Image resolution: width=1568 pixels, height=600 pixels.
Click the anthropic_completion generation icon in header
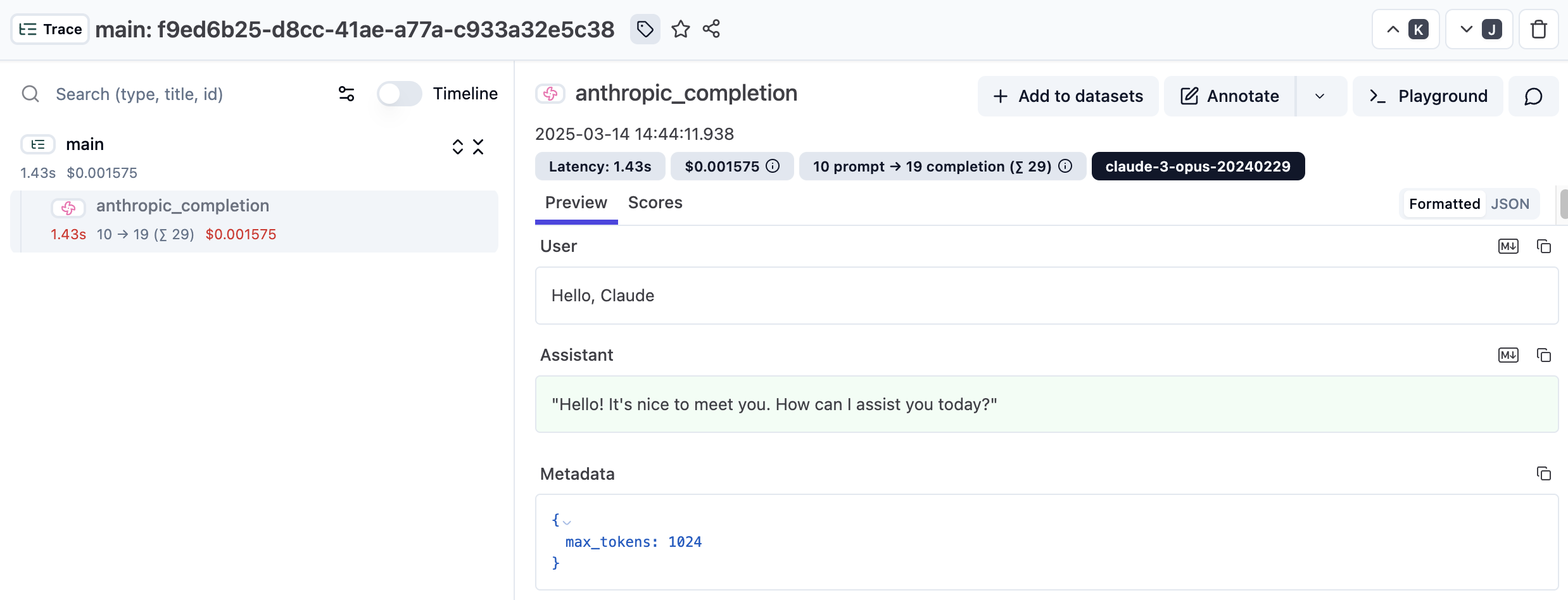coord(550,94)
